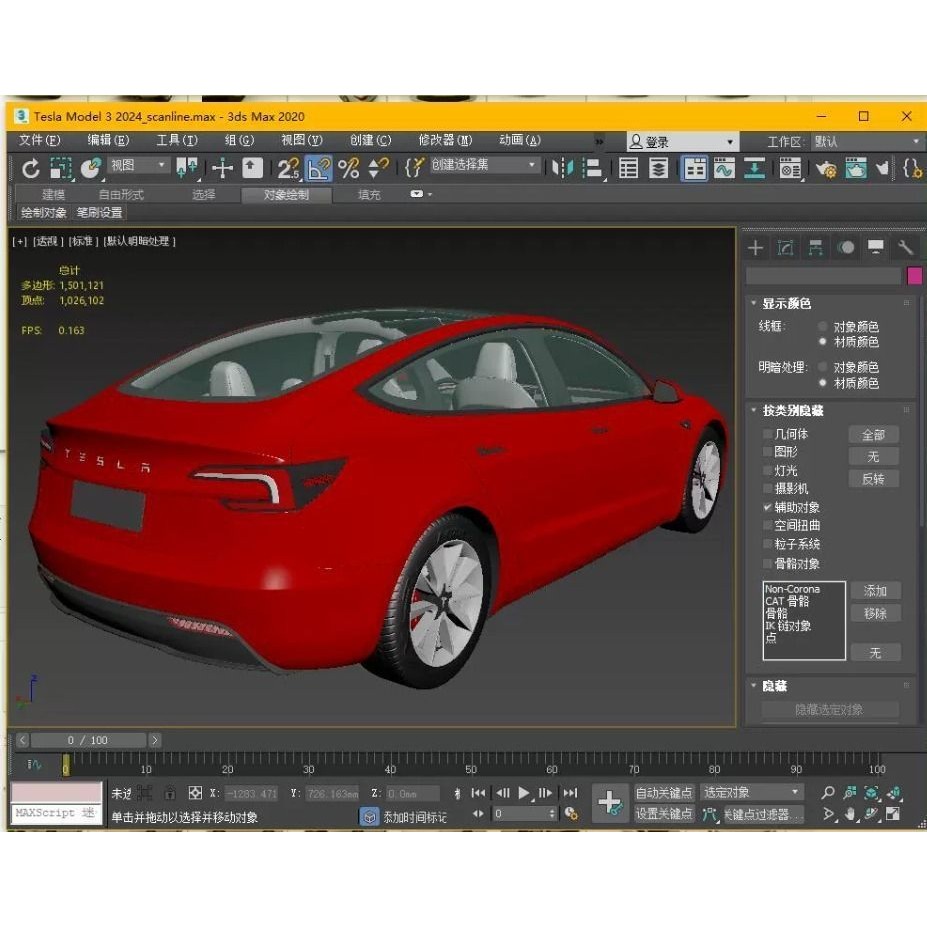Click the Zoom magnifier viewport control
This screenshot has width=927, height=927.
click(x=828, y=793)
